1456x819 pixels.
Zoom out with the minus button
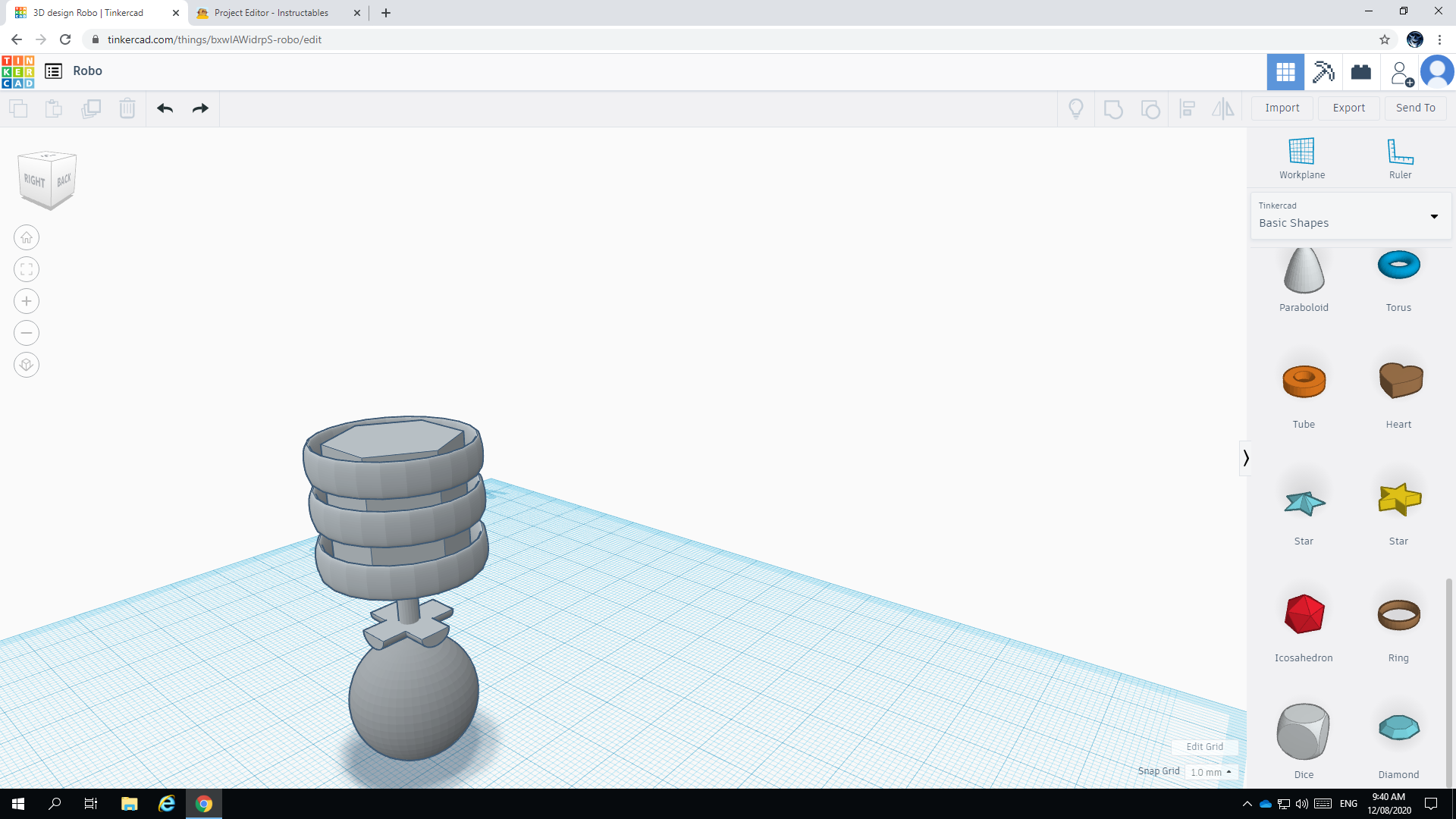(x=27, y=334)
